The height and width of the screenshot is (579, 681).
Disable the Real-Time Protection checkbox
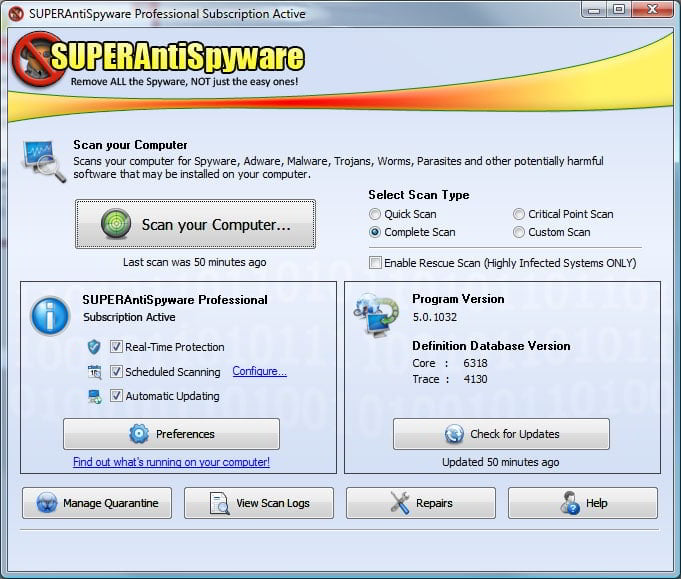117,347
